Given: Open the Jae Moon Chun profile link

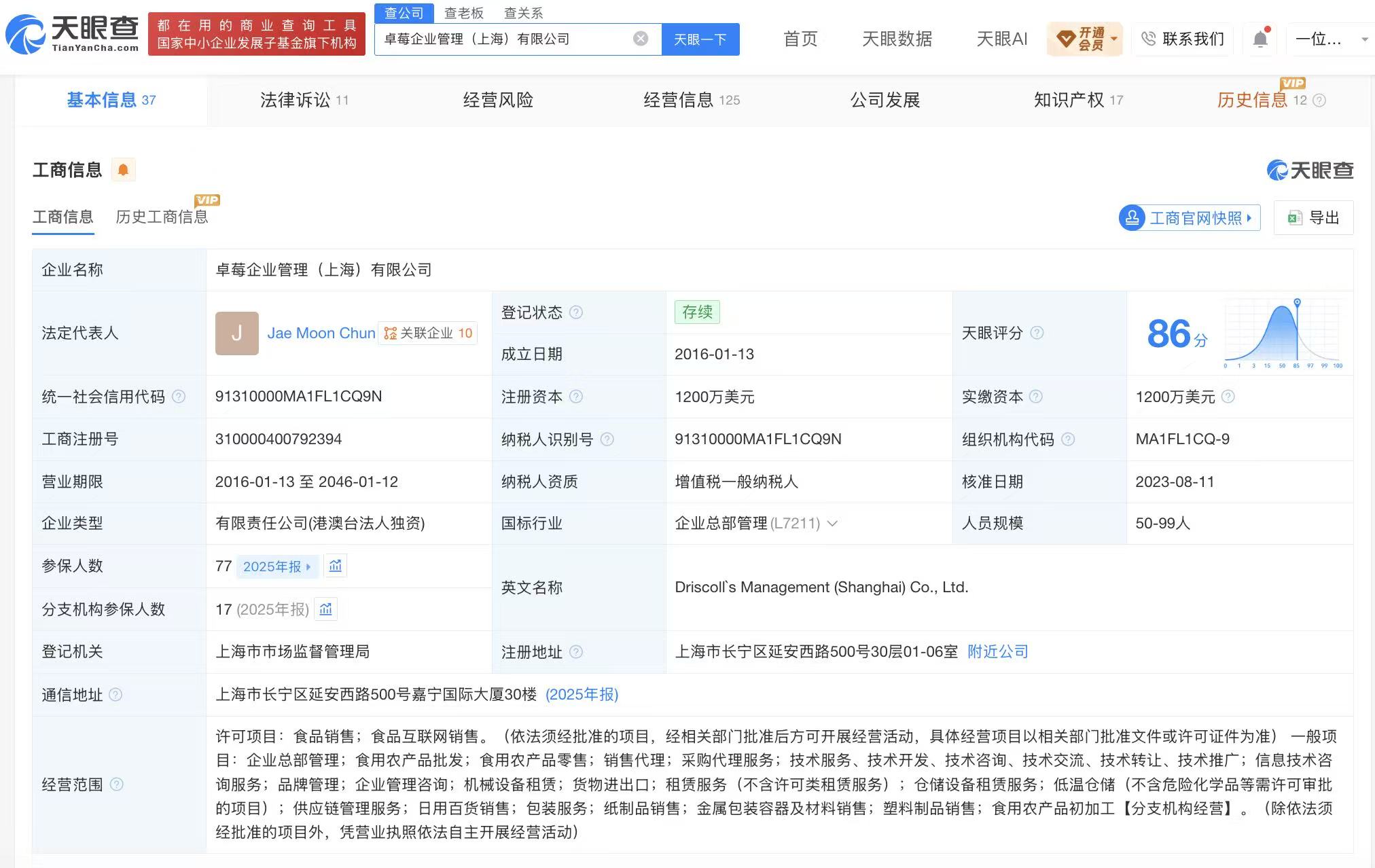Looking at the screenshot, I should tap(321, 333).
